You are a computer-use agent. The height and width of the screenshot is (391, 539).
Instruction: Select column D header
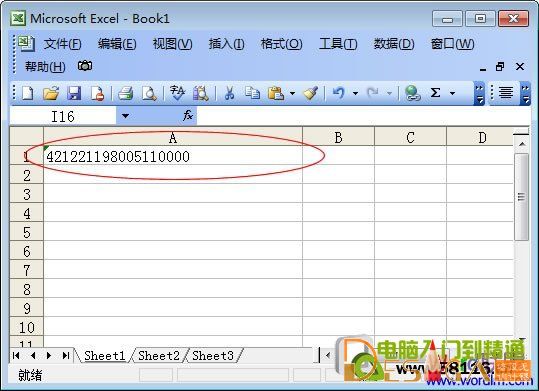tap(481, 138)
